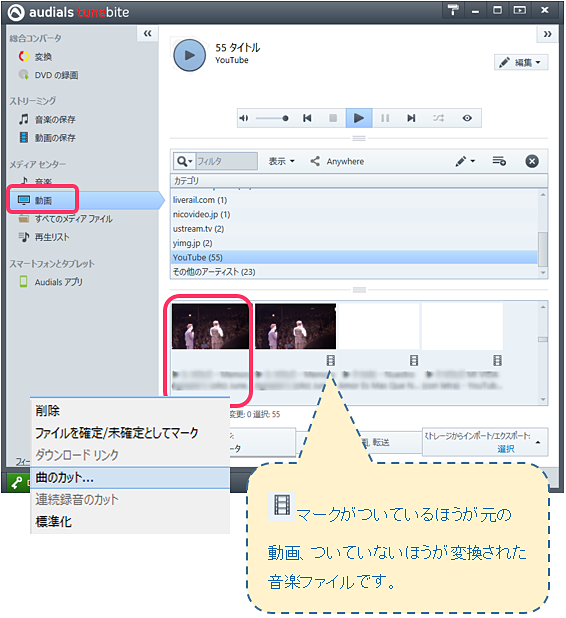Skip to next track in player
This screenshot has height=618, width=566.
411,118
